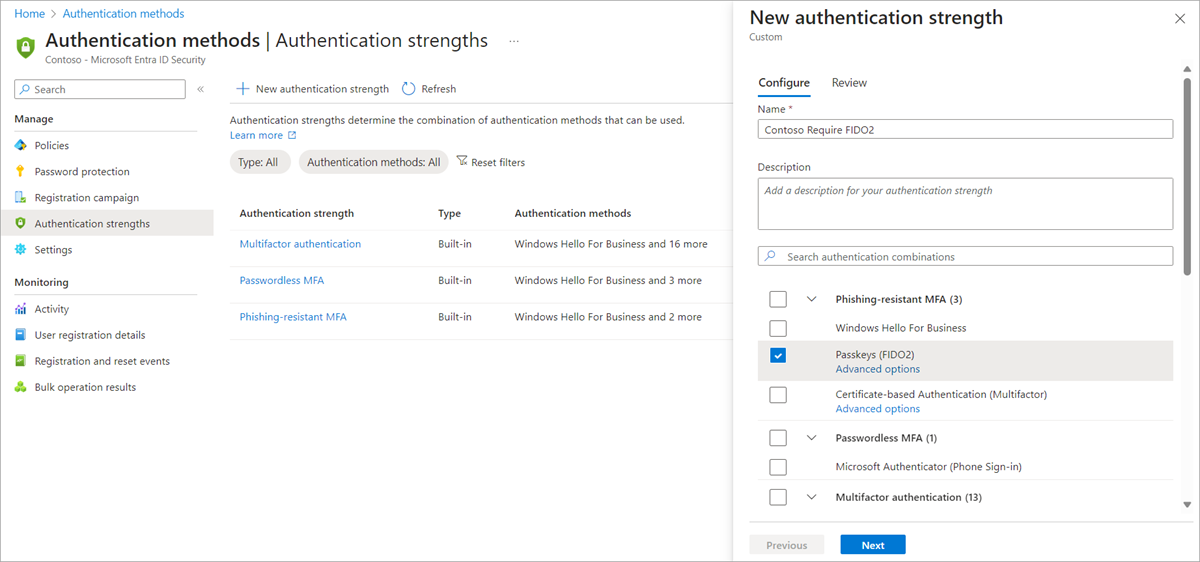Click Search authentication combinations field
The image size is (1200, 562).
[x=965, y=257]
